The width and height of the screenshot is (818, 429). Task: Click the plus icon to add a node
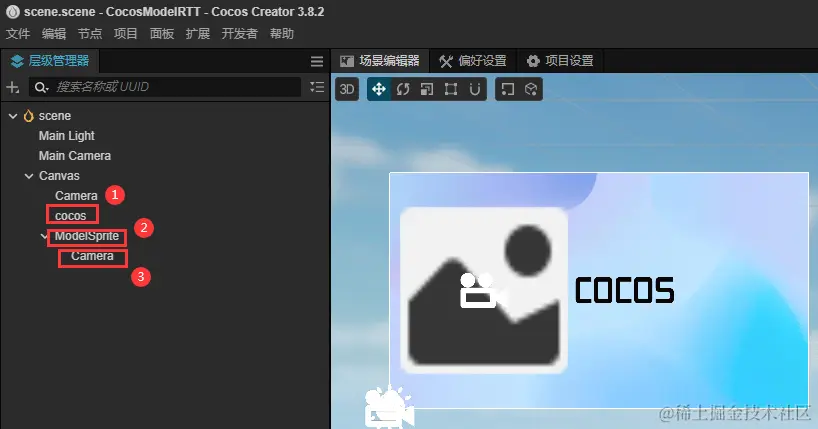point(13,87)
